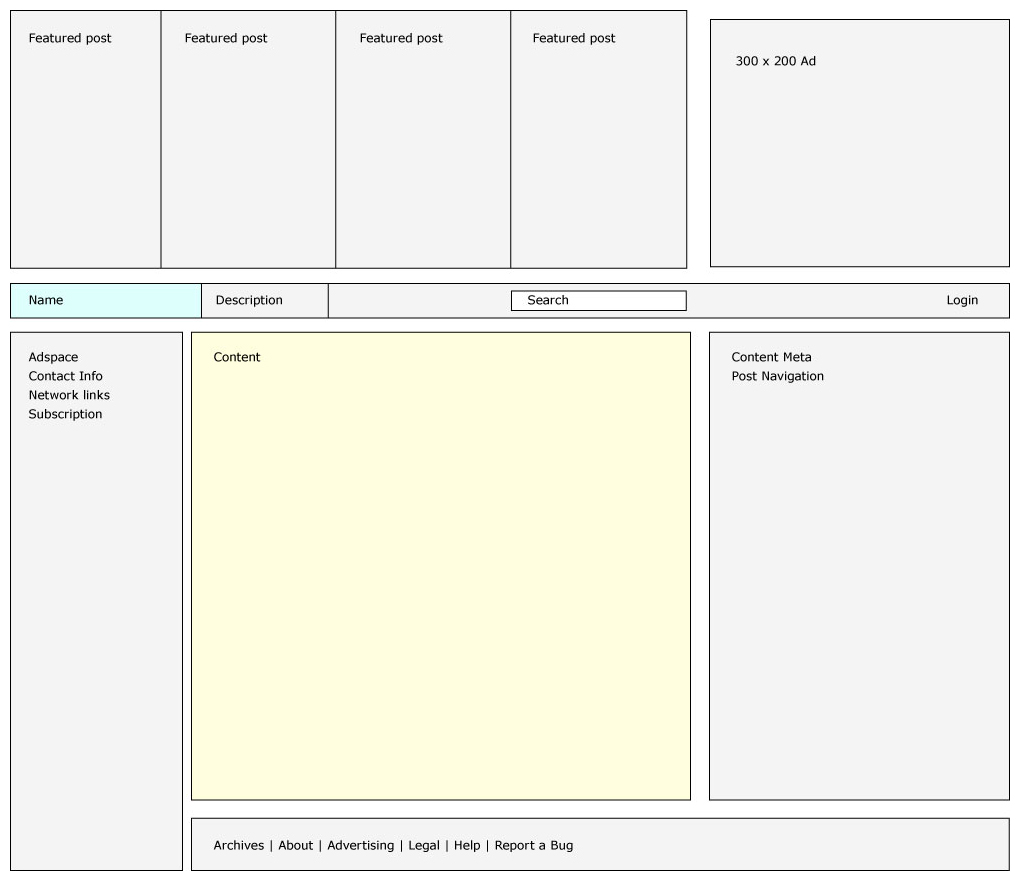Open the Archives footer link
Image resolution: width=1020 pixels, height=881 pixels.
pos(238,845)
